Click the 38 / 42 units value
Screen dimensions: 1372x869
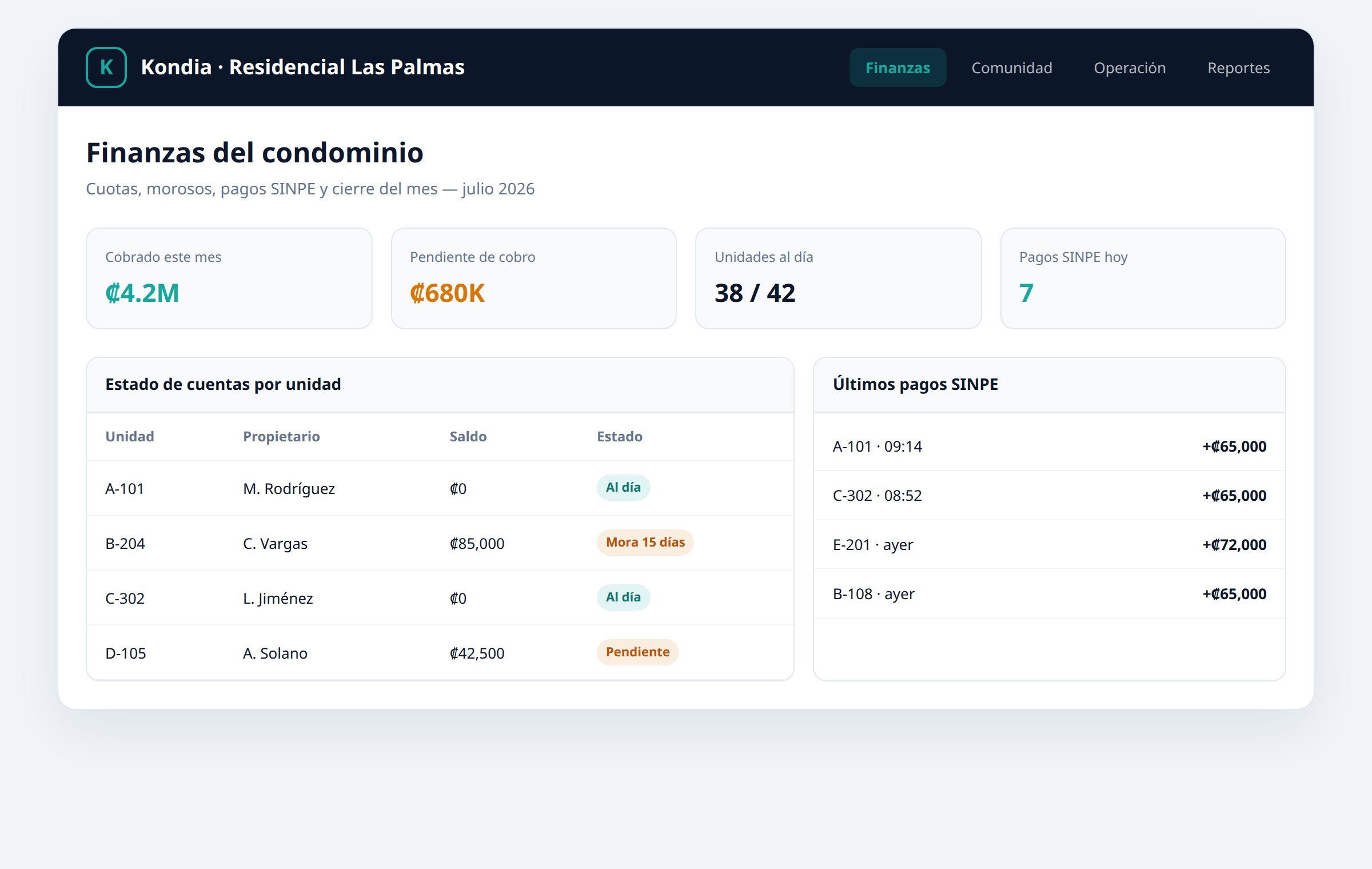[x=755, y=293]
